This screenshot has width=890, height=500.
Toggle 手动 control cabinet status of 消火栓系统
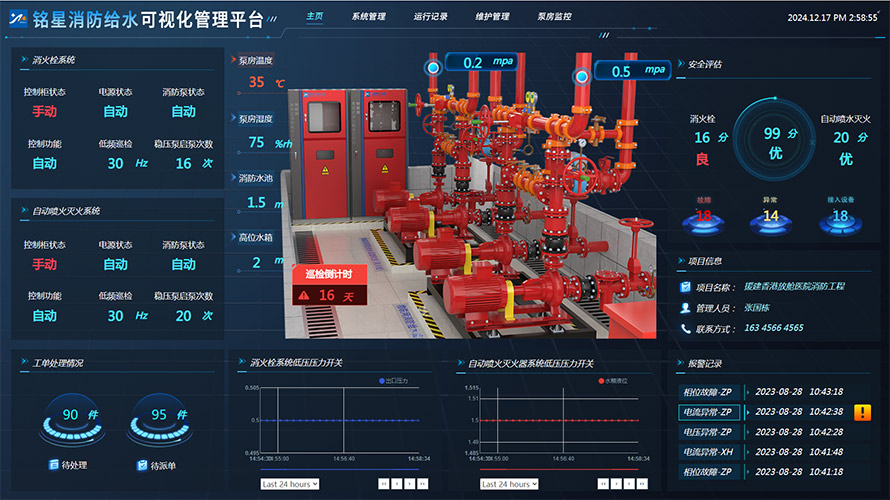[44, 111]
